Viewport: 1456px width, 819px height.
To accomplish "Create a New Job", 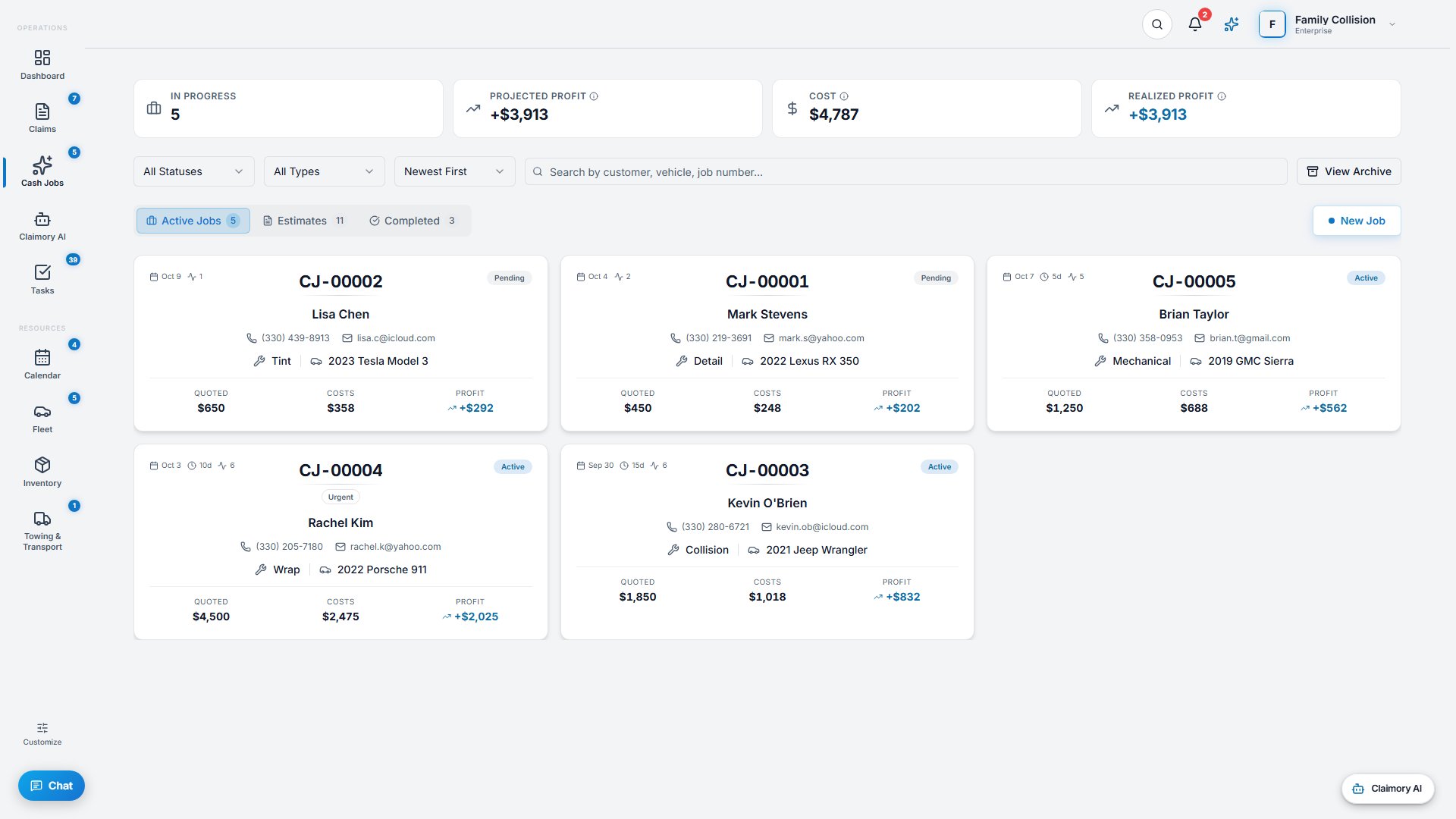I will pos(1357,221).
